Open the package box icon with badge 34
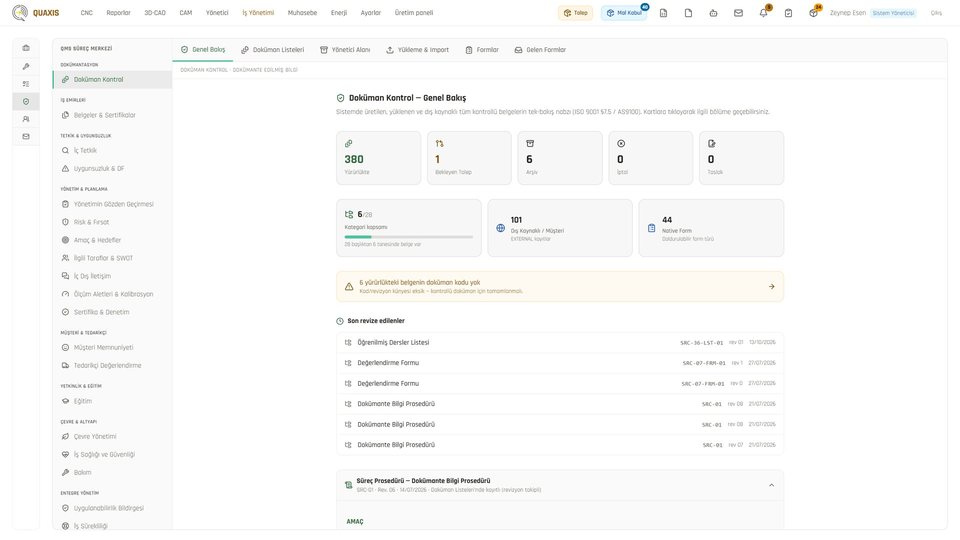The width and height of the screenshot is (960, 540). [x=813, y=13]
